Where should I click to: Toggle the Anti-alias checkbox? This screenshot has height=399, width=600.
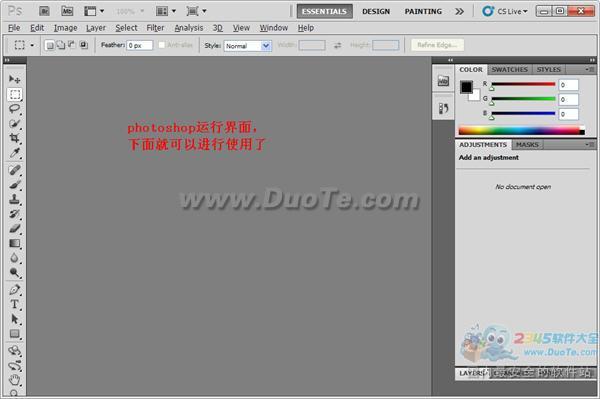(161, 45)
